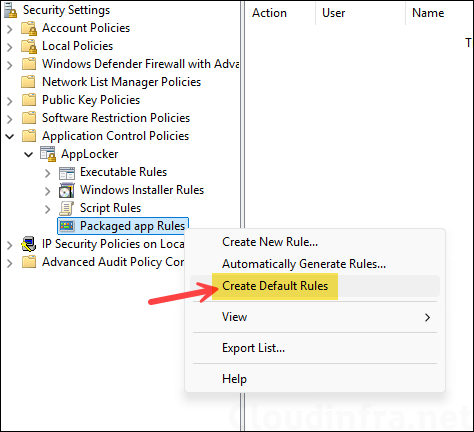This screenshot has height=432, width=474.
Task: Choose Create New Rule... from context menu
Action: point(315,242)
